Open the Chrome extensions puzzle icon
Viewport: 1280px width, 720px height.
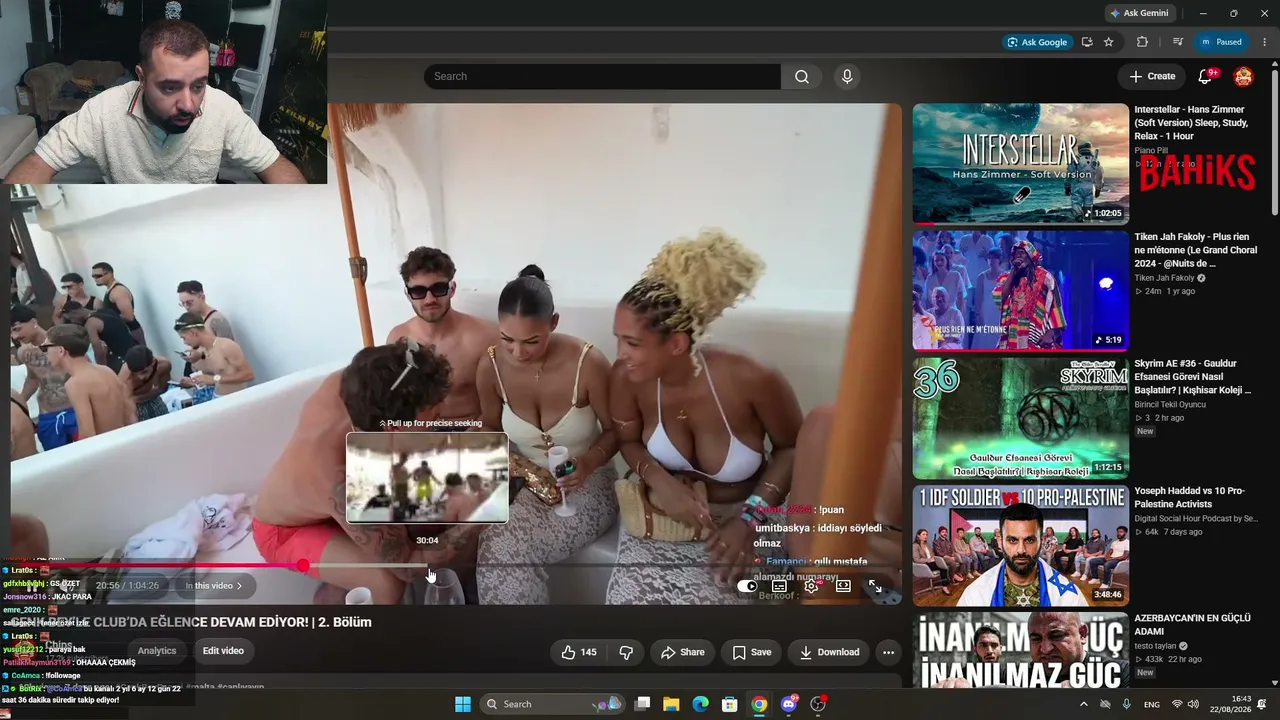[x=1142, y=42]
